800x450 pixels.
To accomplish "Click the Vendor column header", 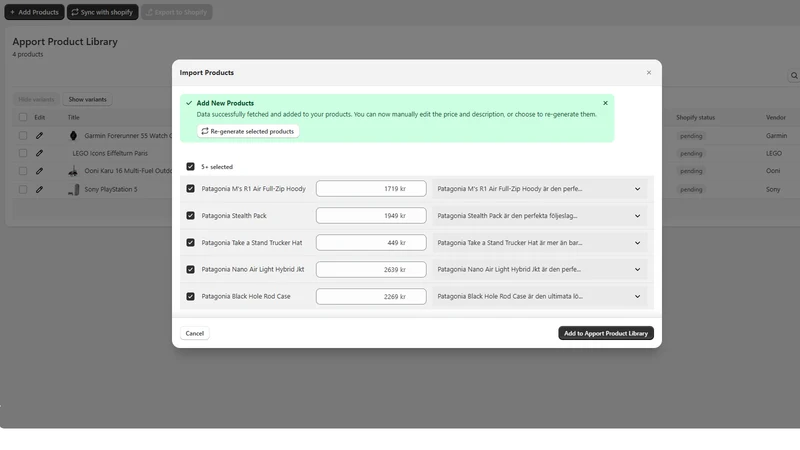I will tap(776, 117).
